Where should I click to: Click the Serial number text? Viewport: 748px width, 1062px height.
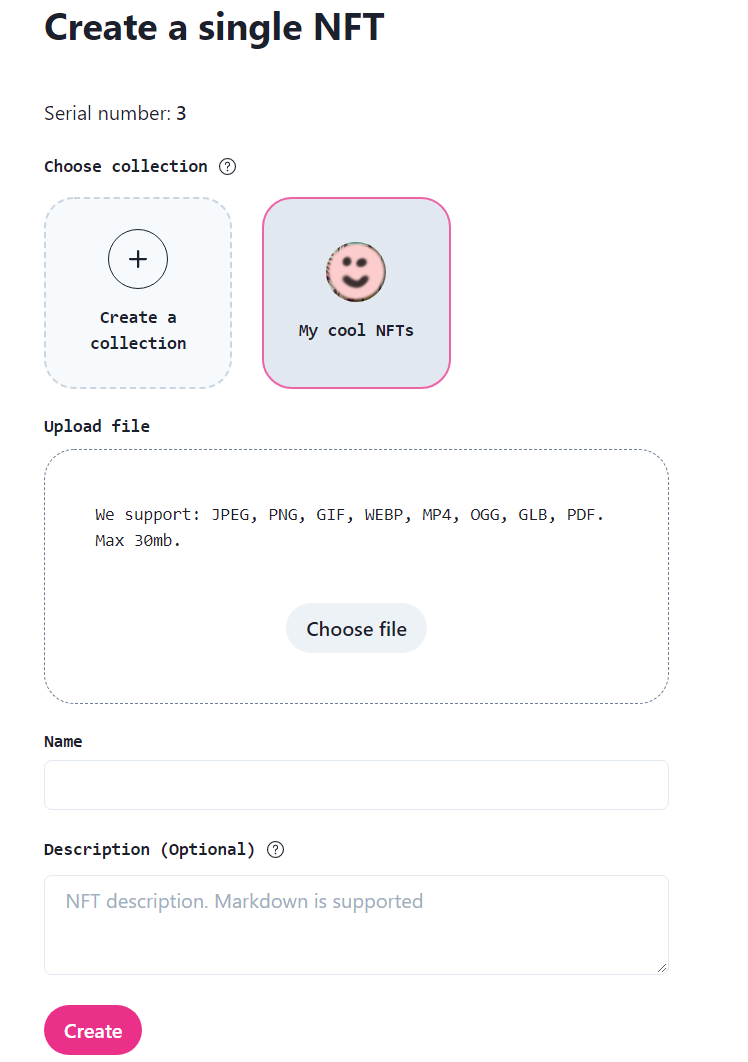pyautogui.click(x=115, y=113)
